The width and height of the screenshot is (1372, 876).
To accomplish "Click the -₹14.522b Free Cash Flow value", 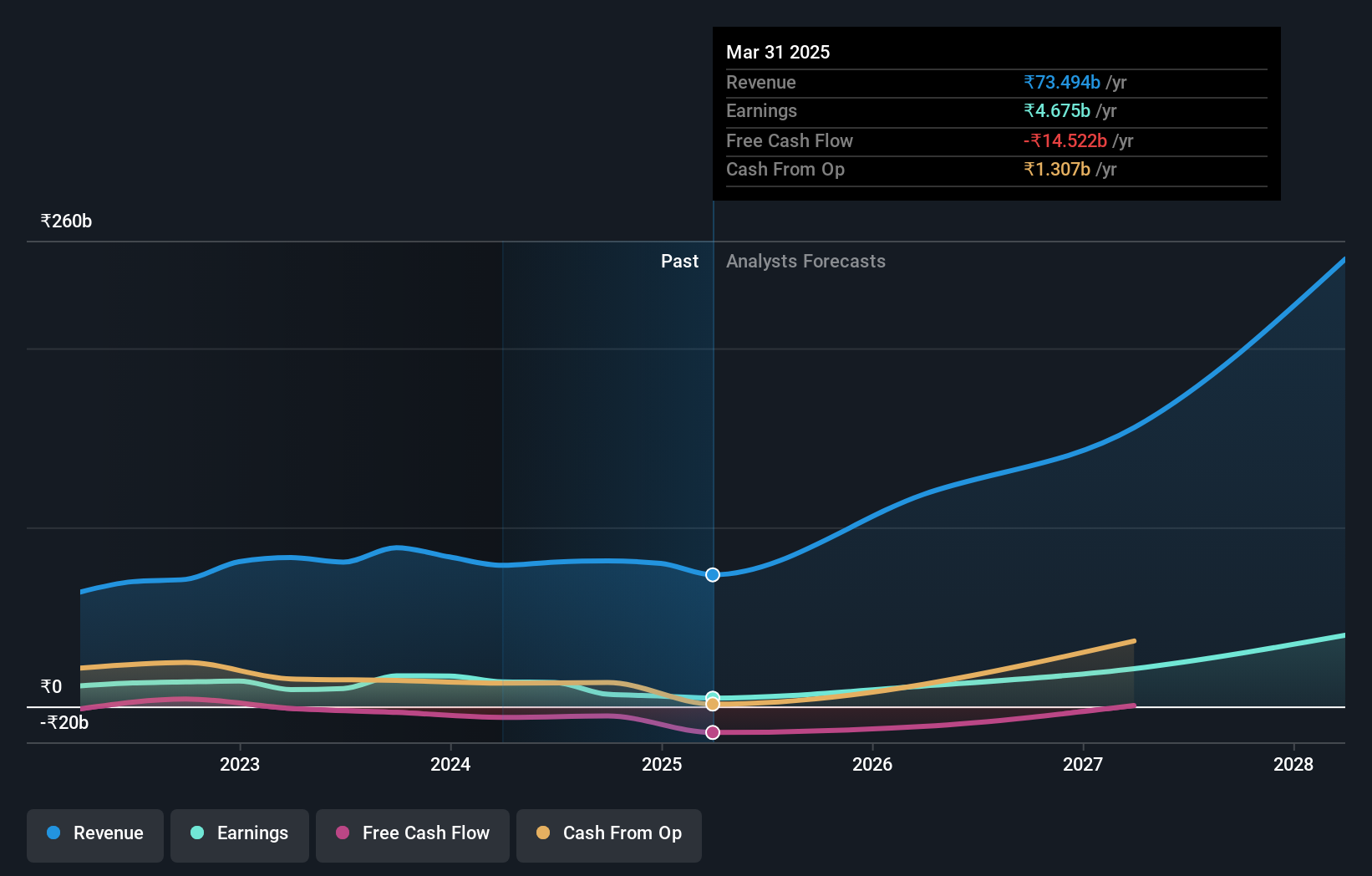I will (x=1065, y=140).
